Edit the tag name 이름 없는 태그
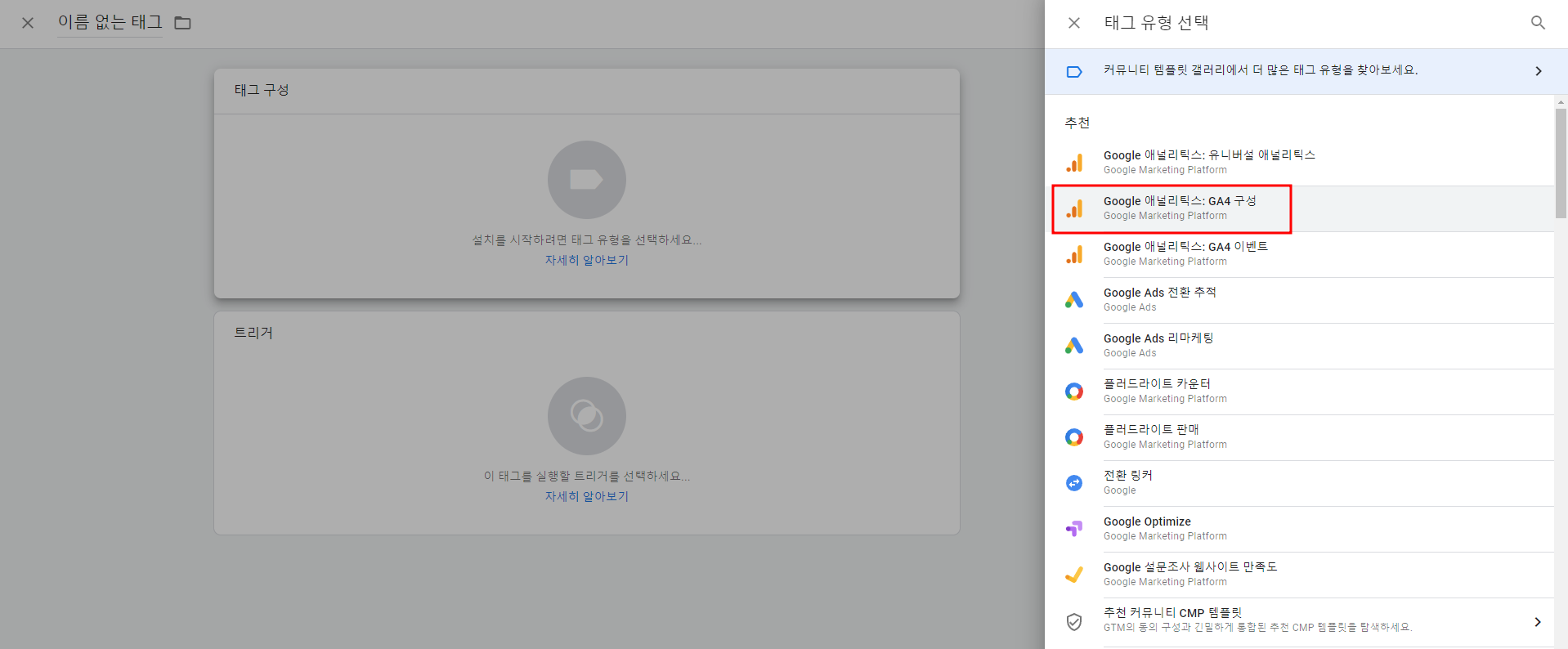Image resolution: width=1568 pixels, height=649 pixels. tap(110, 22)
